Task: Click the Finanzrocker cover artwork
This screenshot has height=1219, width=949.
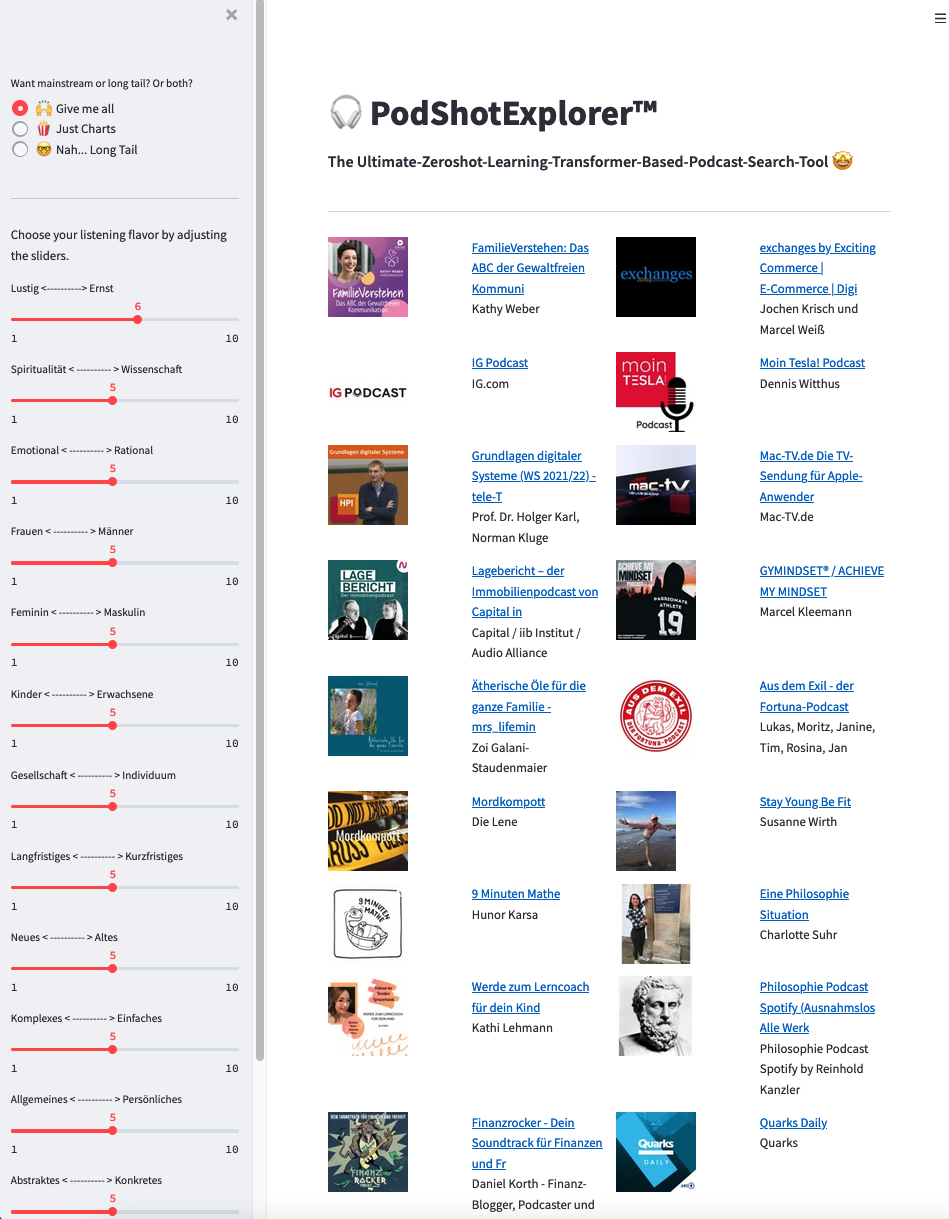Action: coord(367,1152)
